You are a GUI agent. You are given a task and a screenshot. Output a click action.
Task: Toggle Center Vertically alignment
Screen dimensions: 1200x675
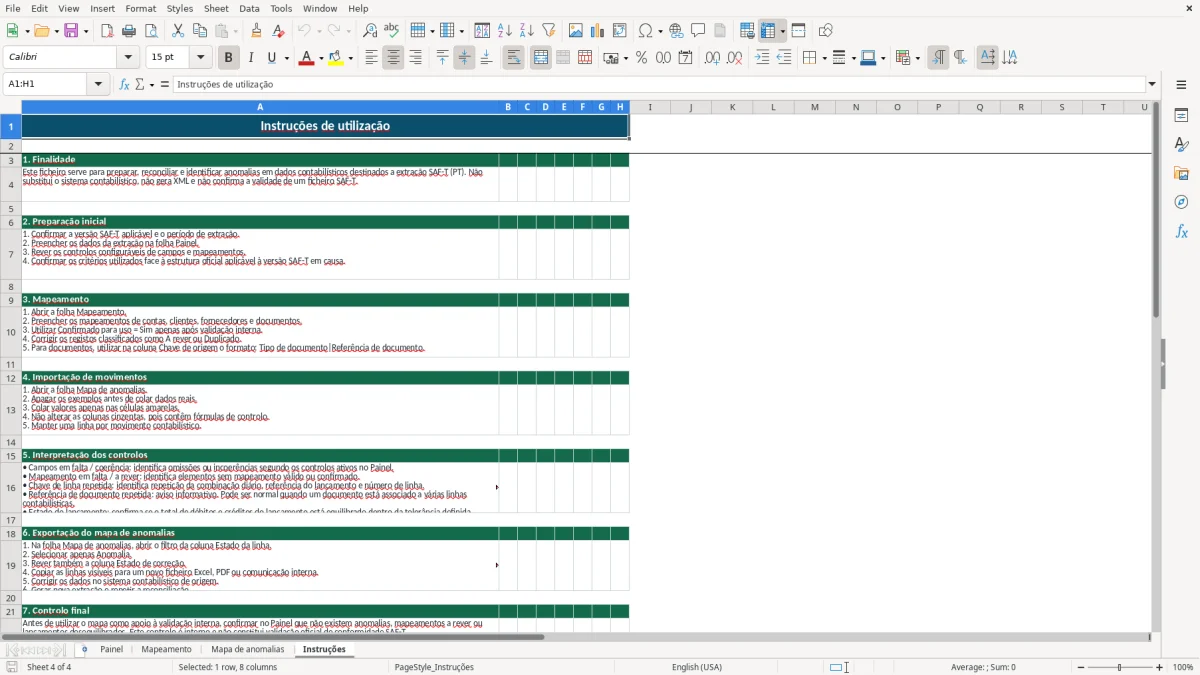point(464,58)
